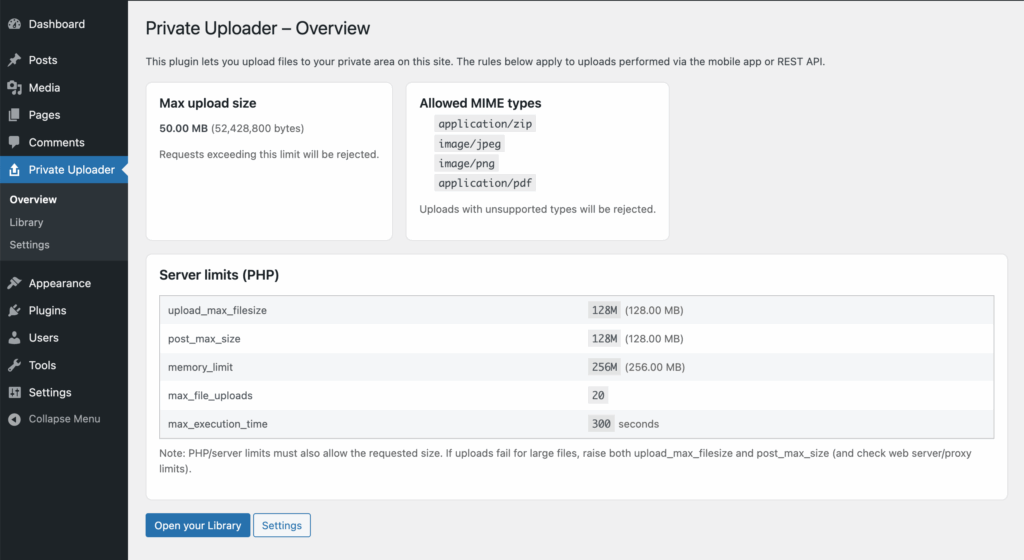Click the Media library icon
1024x560 pixels.
click(x=14, y=88)
